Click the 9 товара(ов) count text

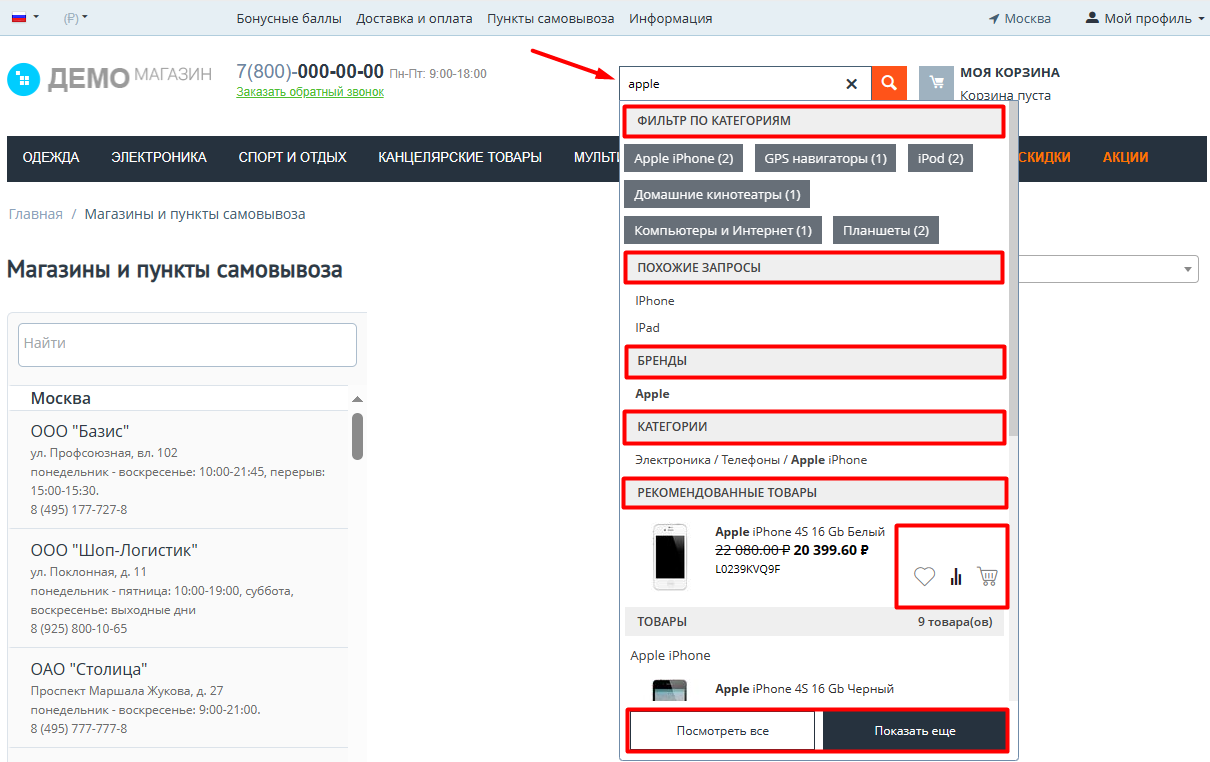click(955, 622)
